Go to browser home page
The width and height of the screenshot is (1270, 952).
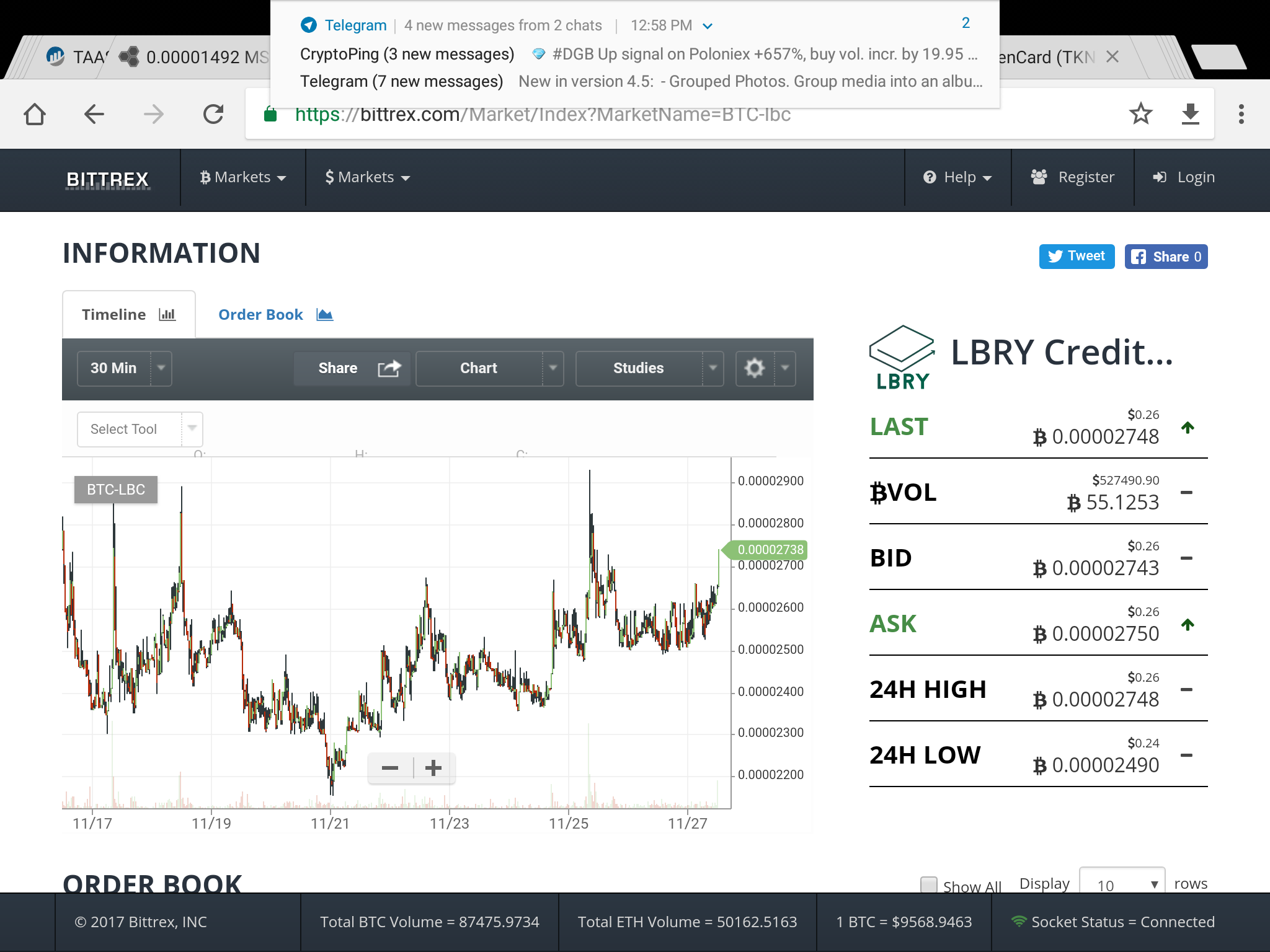pyautogui.click(x=35, y=114)
